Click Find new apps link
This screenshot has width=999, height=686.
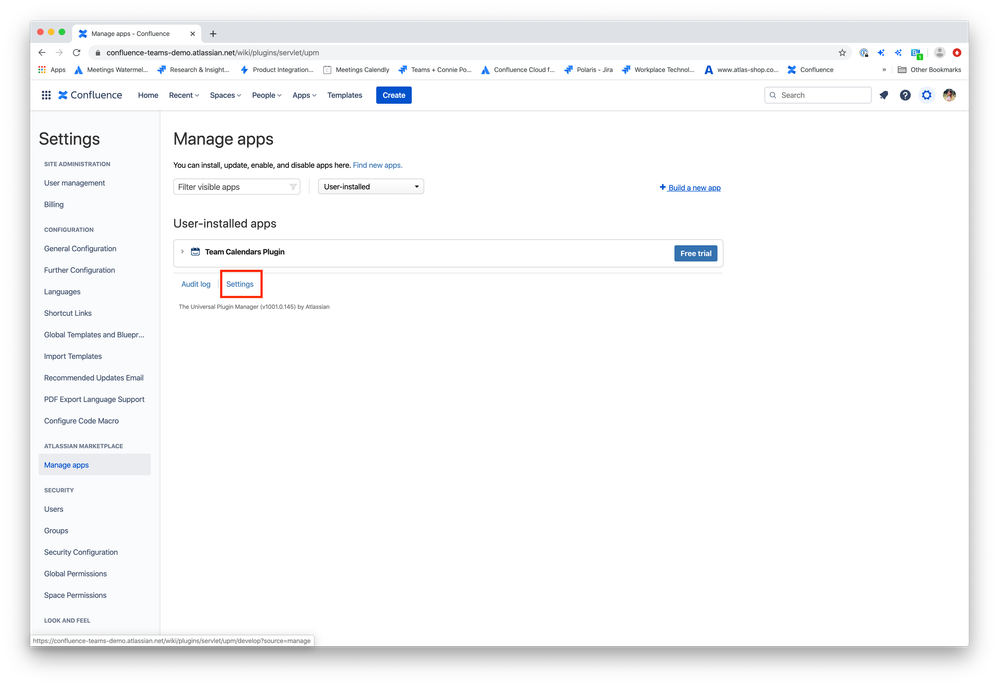click(377, 165)
